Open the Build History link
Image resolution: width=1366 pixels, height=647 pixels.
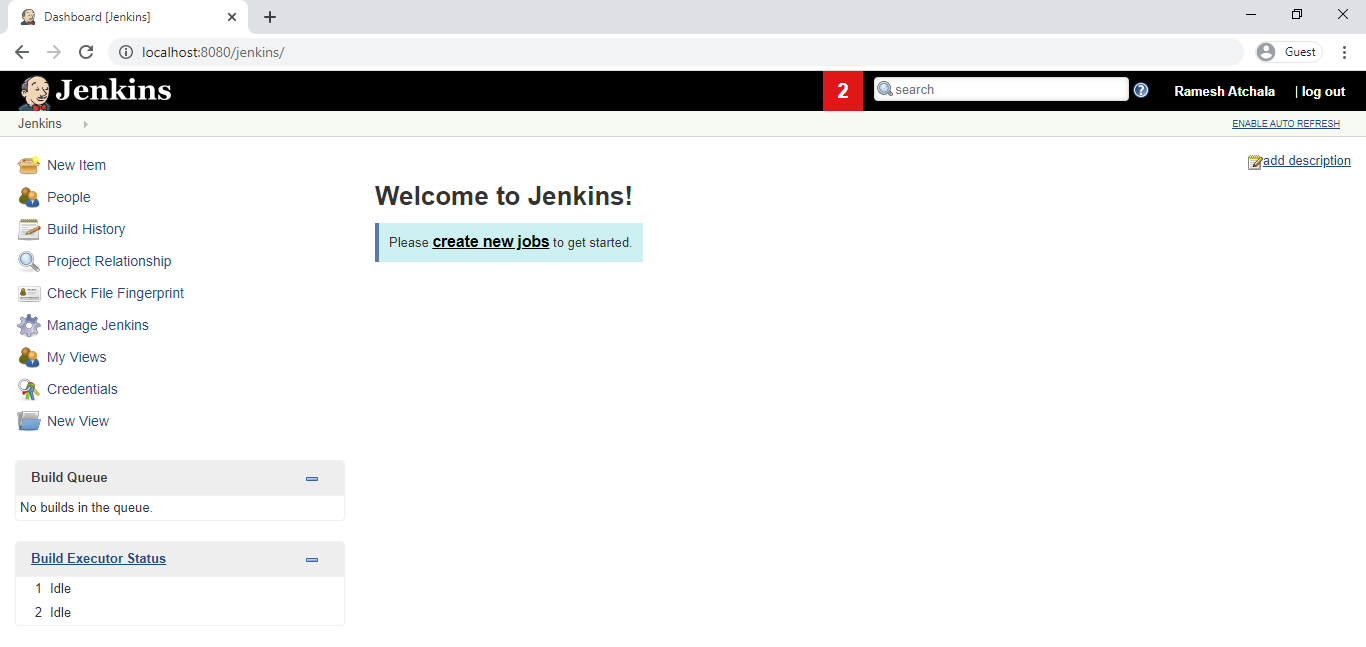(x=86, y=229)
